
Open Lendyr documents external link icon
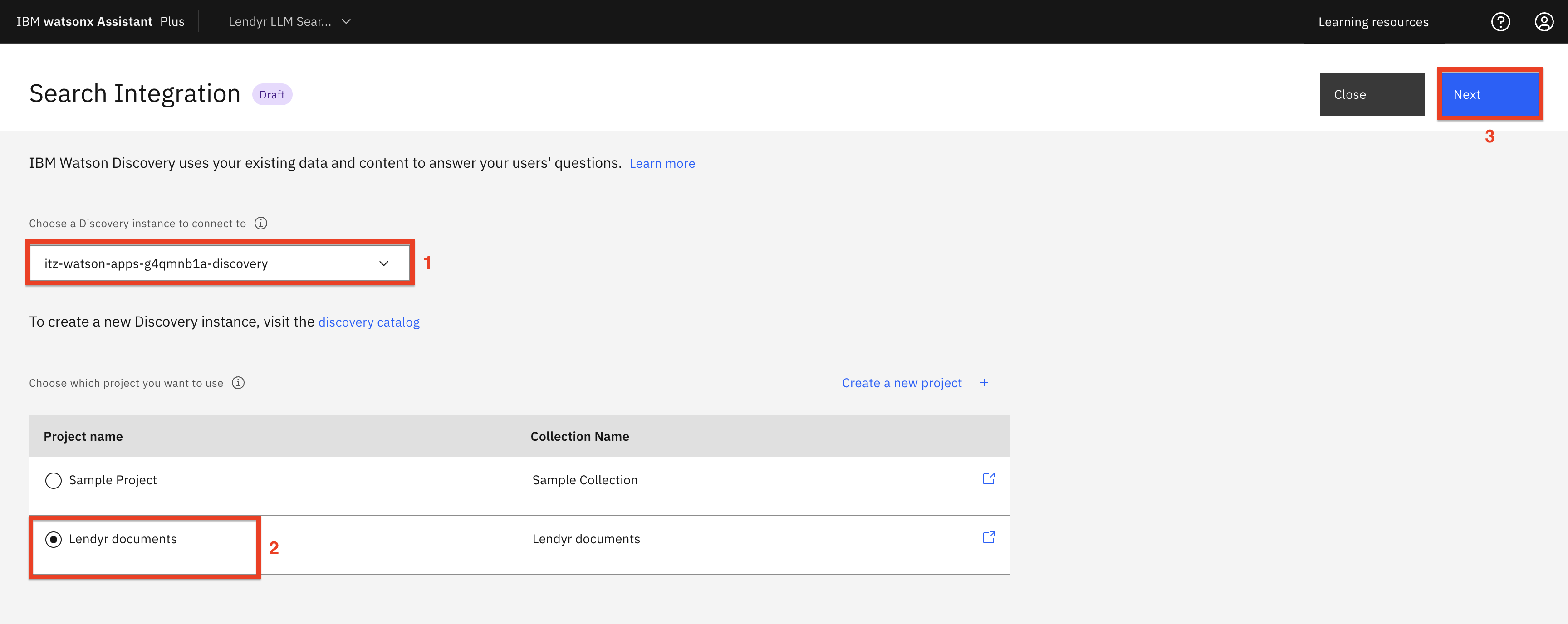[x=989, y=538]
